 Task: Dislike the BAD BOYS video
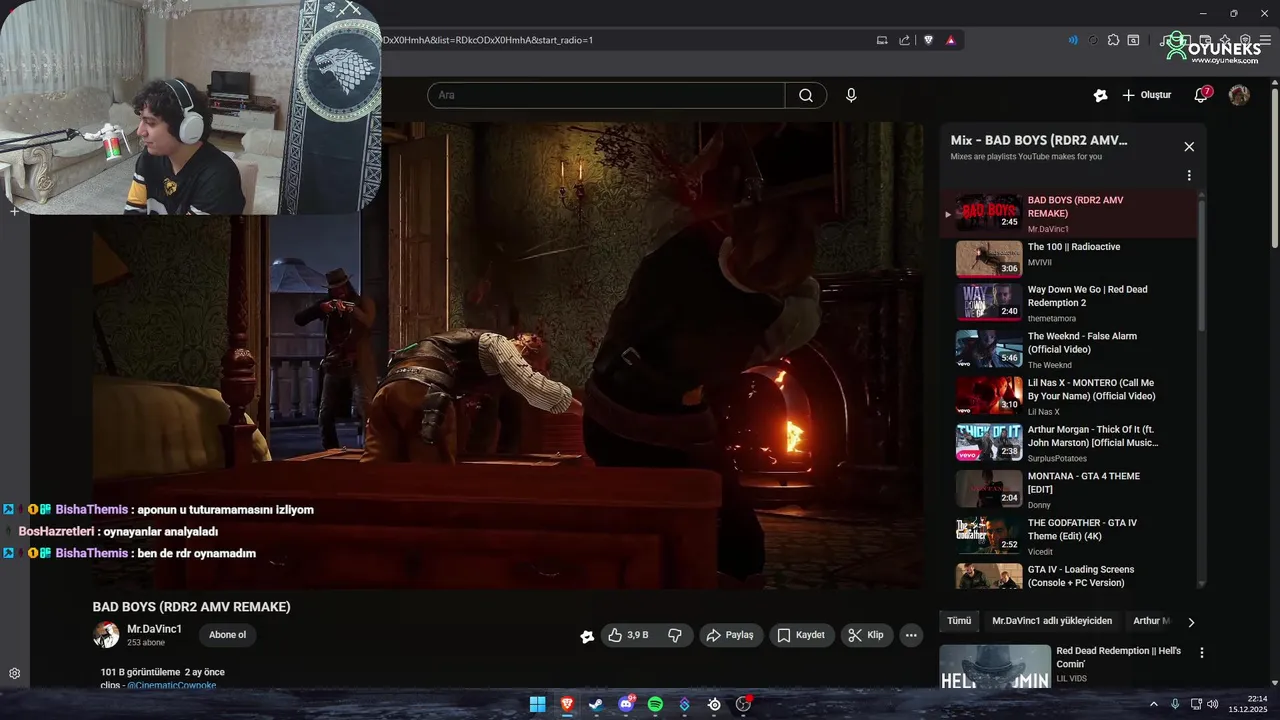tap(675, 635)
